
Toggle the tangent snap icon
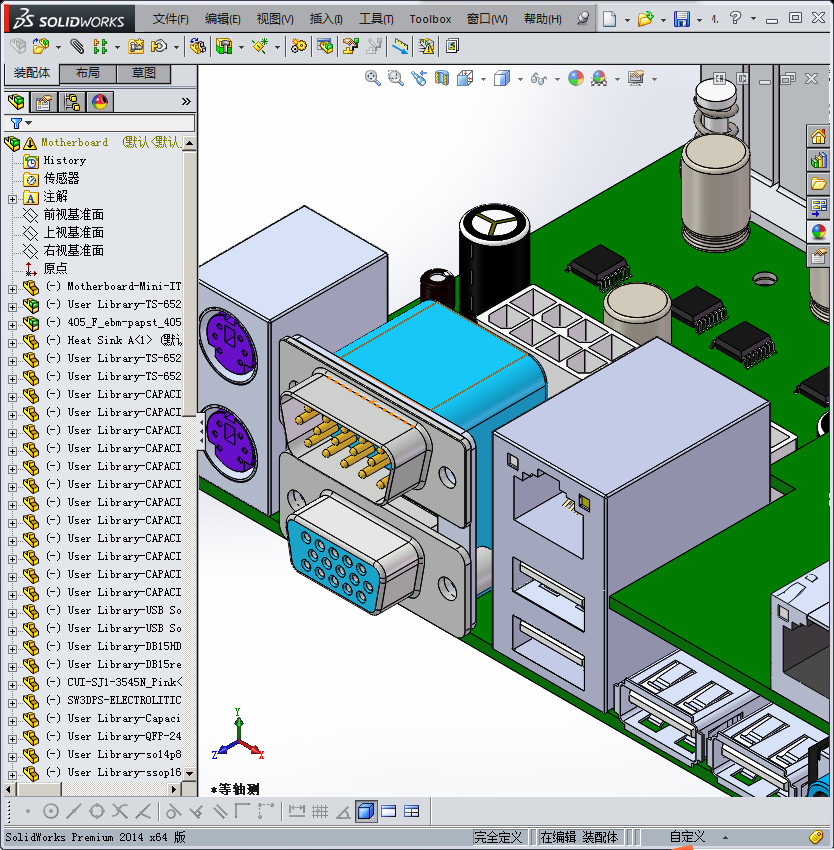click(173, 812)
